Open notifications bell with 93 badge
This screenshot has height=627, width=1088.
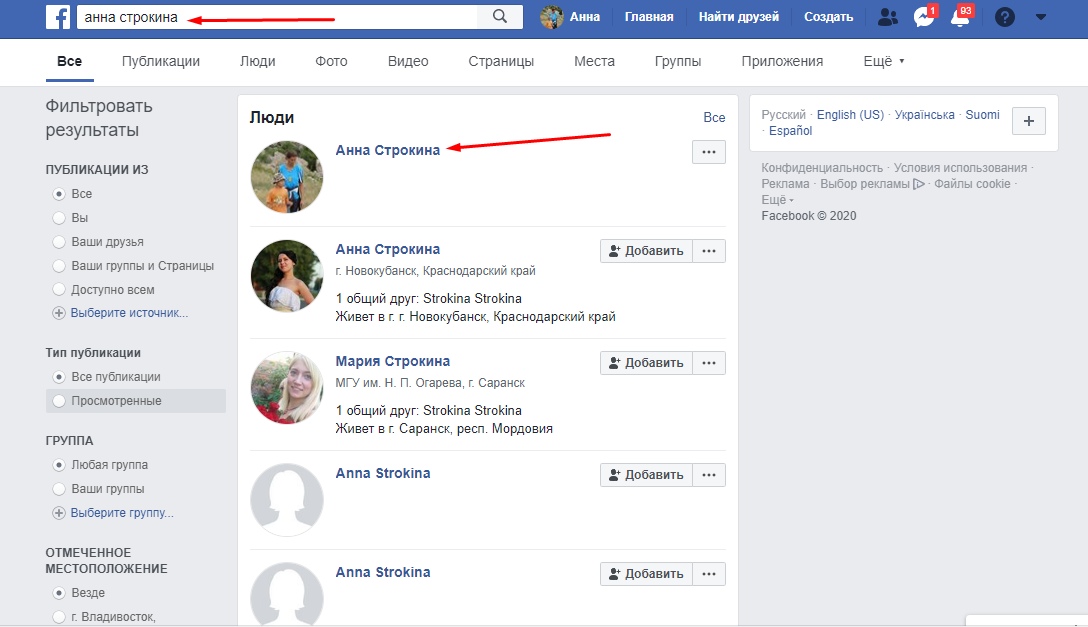(x=961, y=17)
